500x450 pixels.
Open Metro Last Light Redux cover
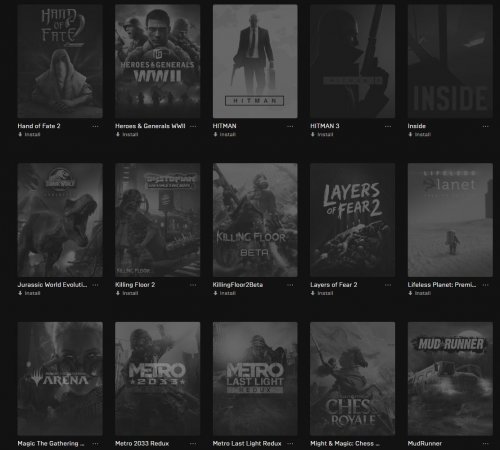pyautogui.click(x=255, y=379)
